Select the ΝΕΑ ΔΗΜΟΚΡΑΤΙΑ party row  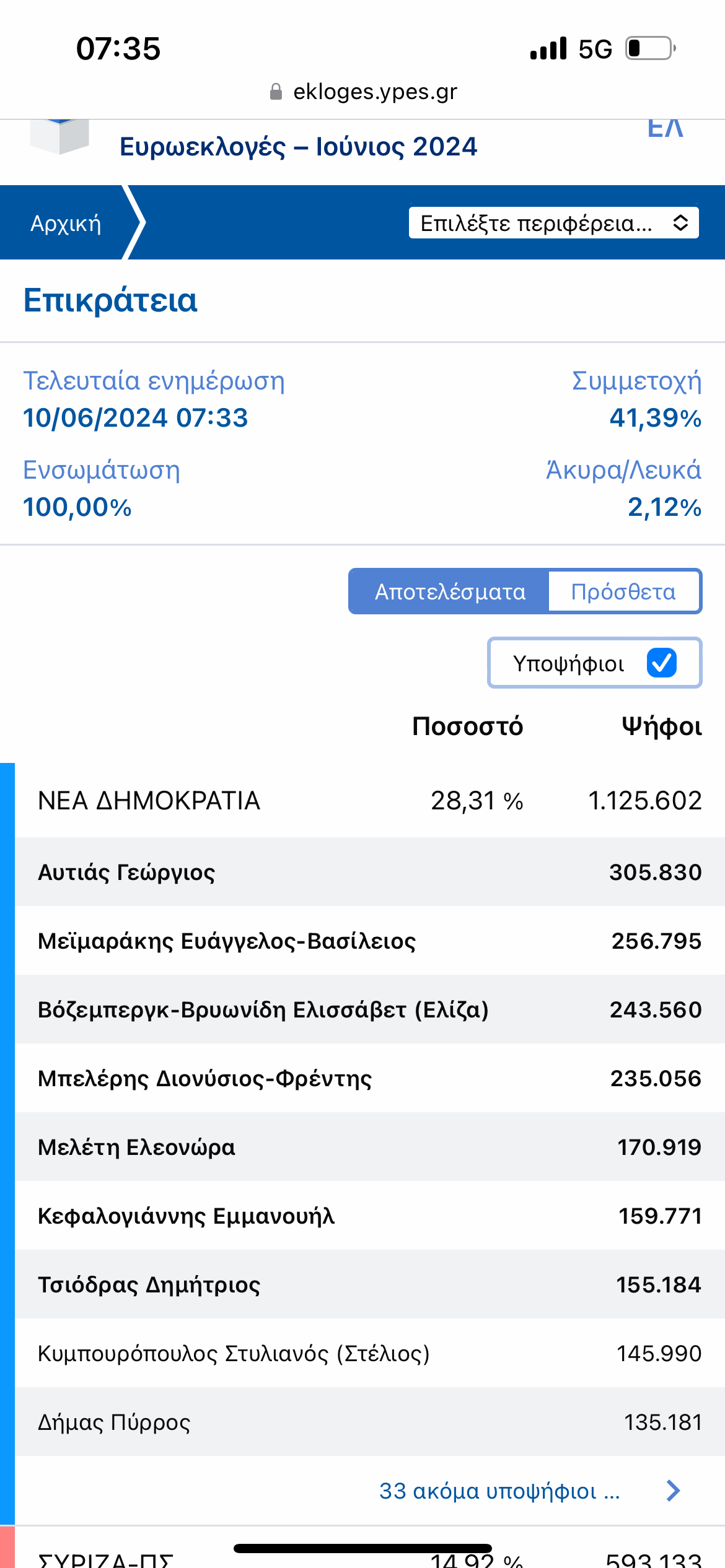[369, 801]
